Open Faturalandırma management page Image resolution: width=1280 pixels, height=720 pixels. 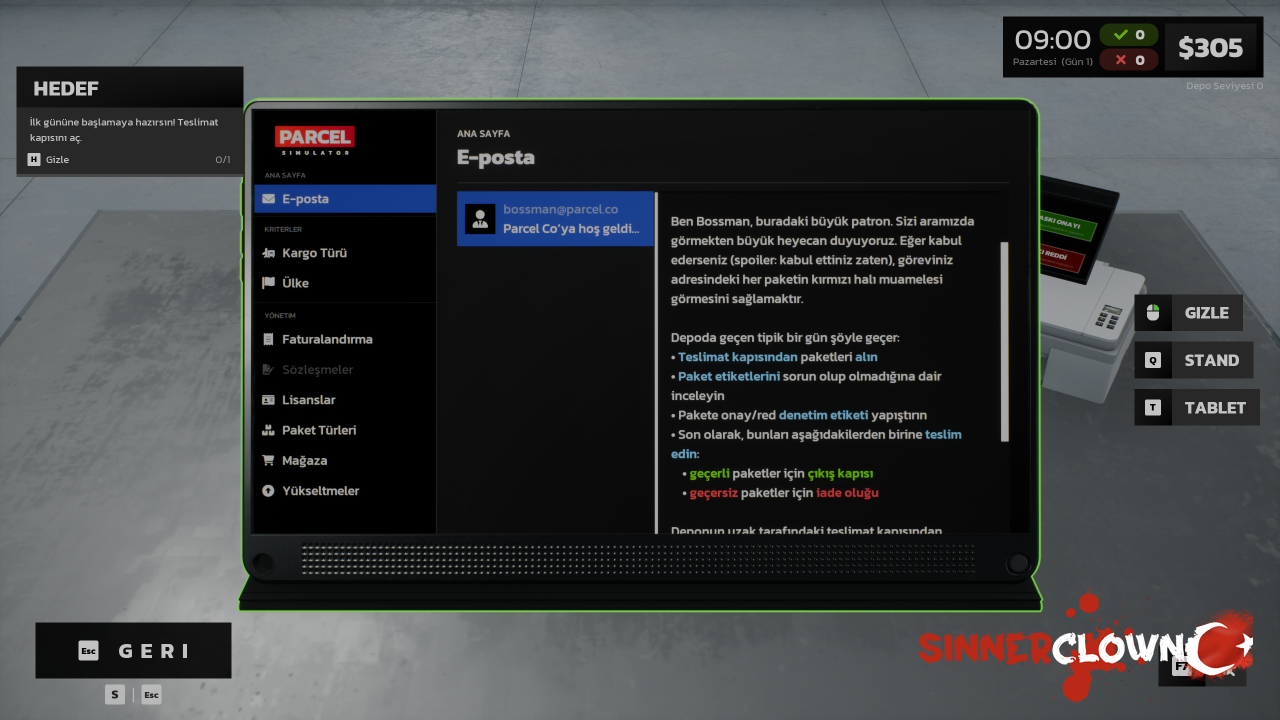click(x=345, y=339)
